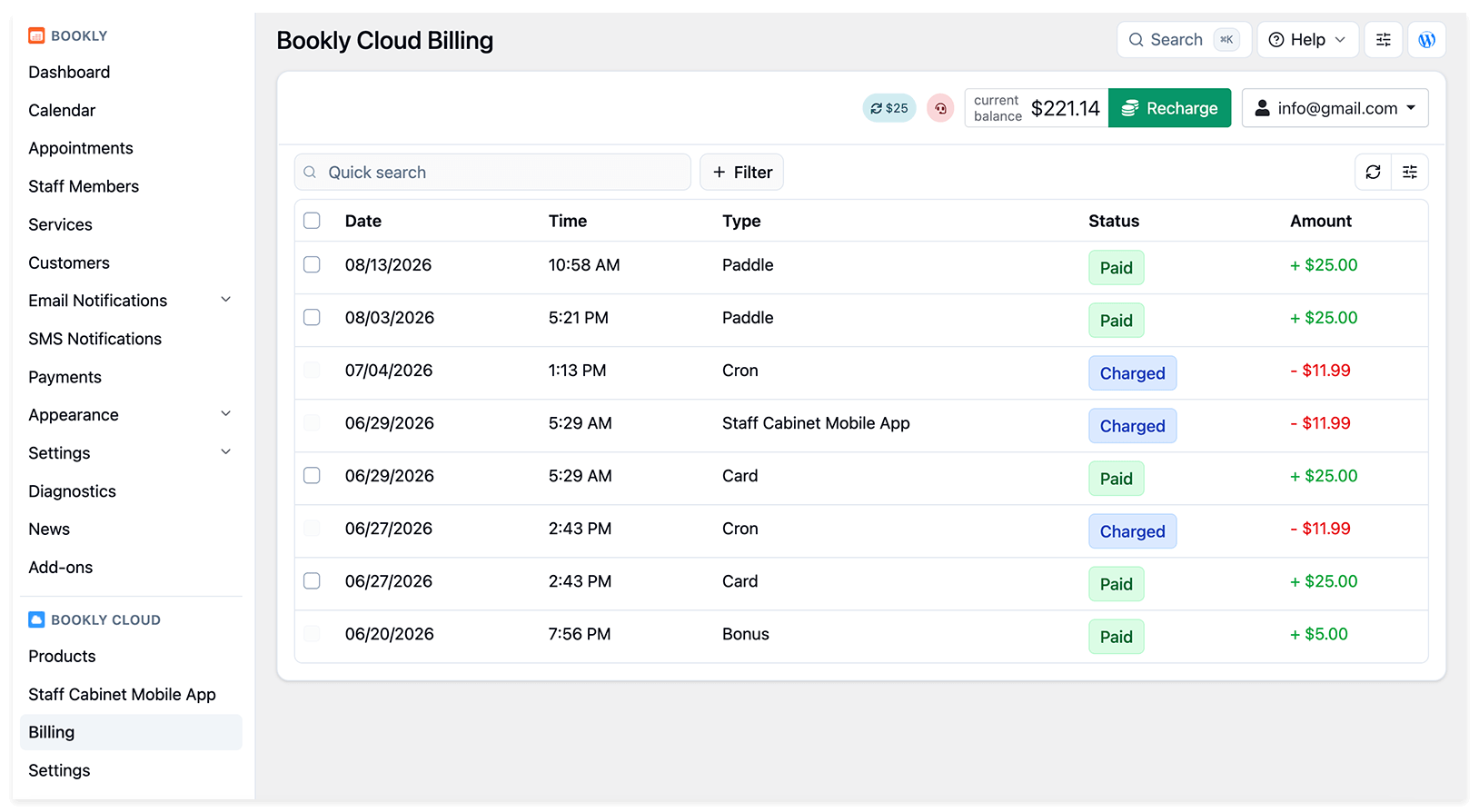
Task: Click the green Recharge button
Action: coord(1170,108)
